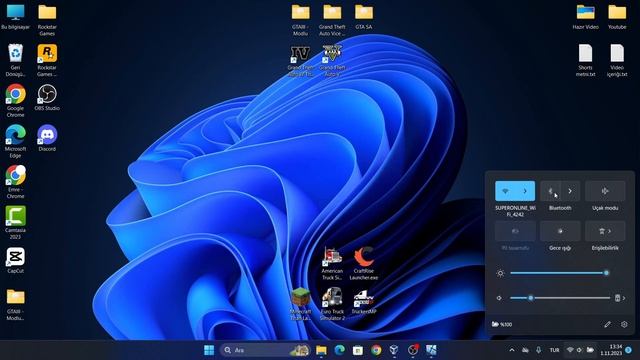The image size is (640, 360).
Task: Open the Erişilebilirlik accessibility tile
Action: (x=605, y=231)
